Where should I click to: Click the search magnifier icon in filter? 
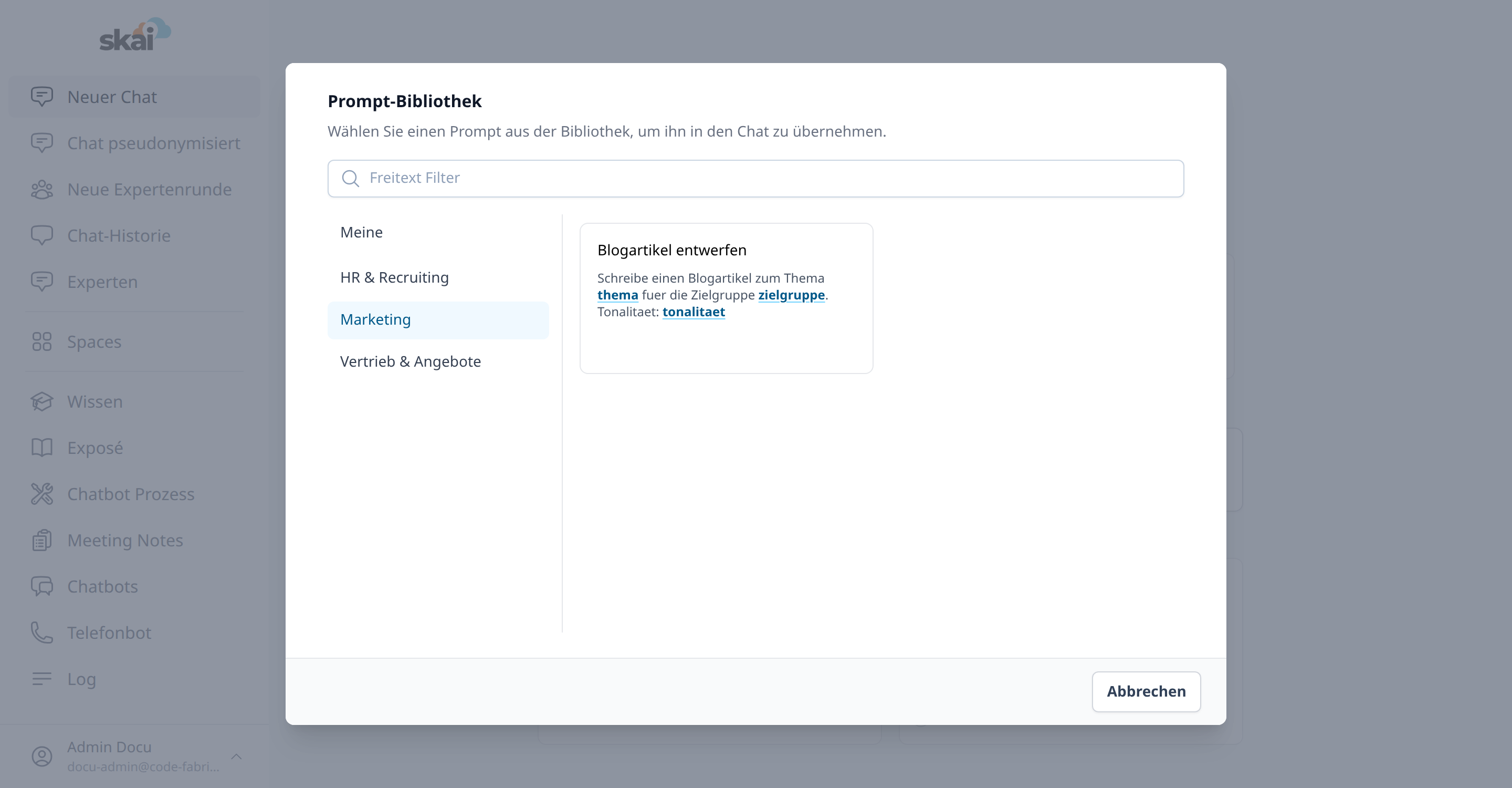click(x=350, y=179)
